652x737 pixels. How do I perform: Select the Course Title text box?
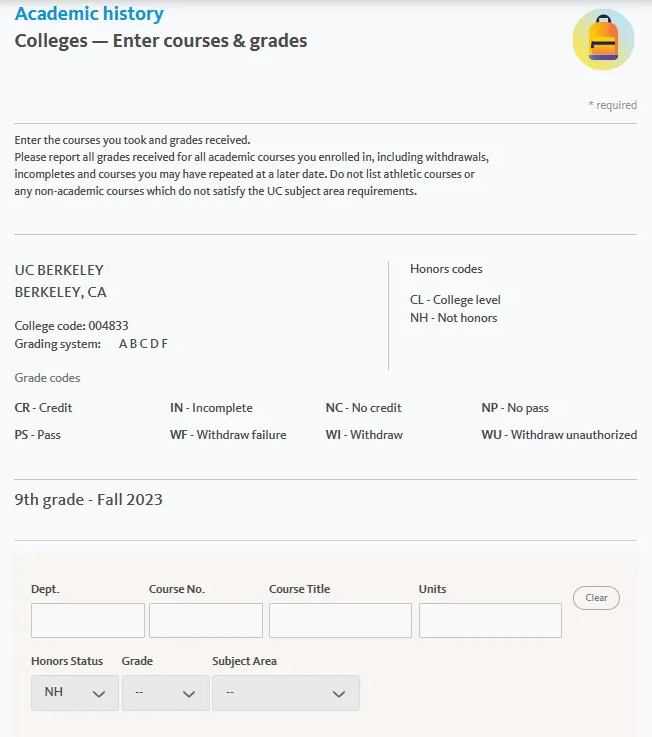click(x=340, y=620)
